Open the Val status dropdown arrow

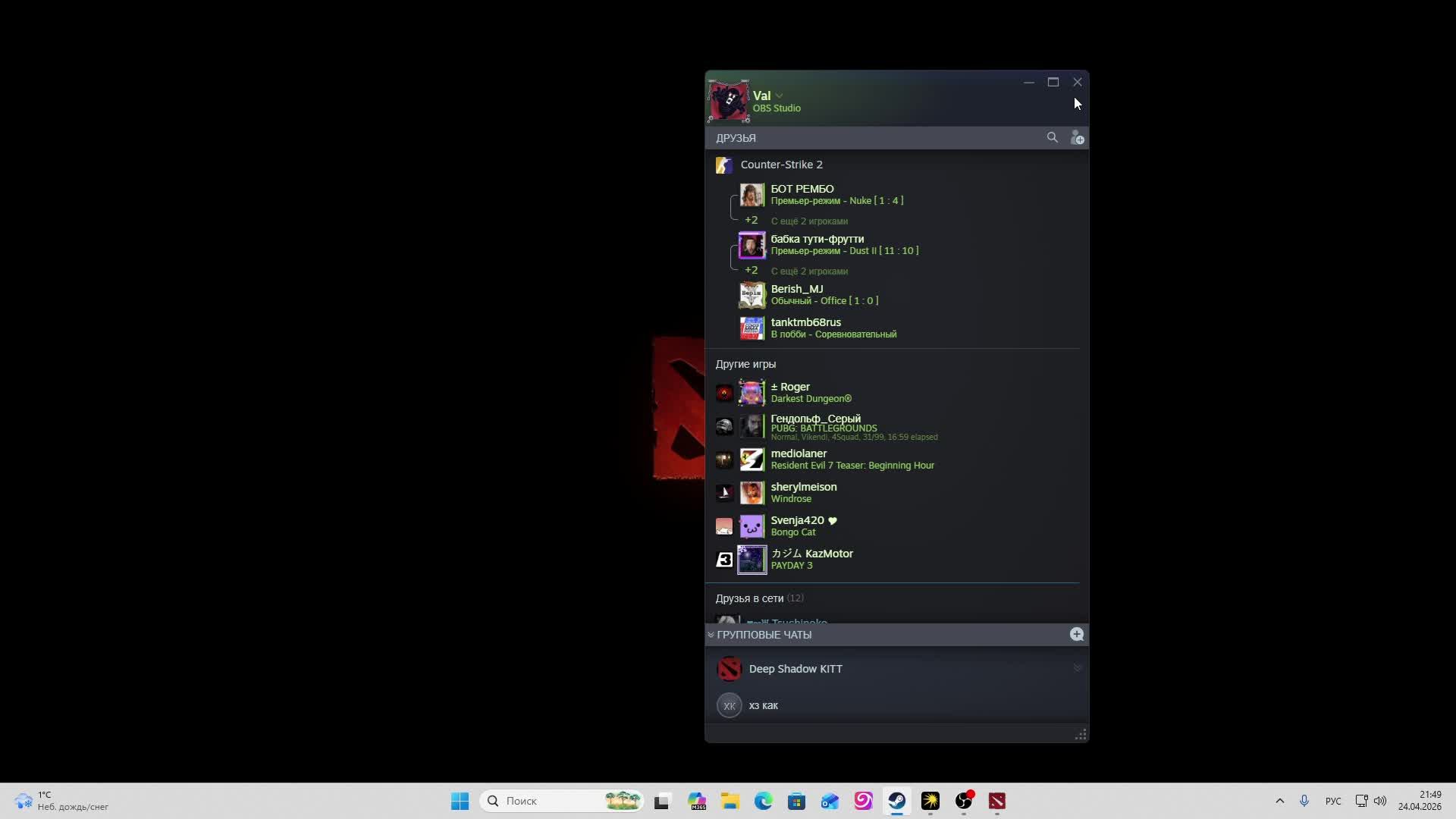(x=779, y=96)
